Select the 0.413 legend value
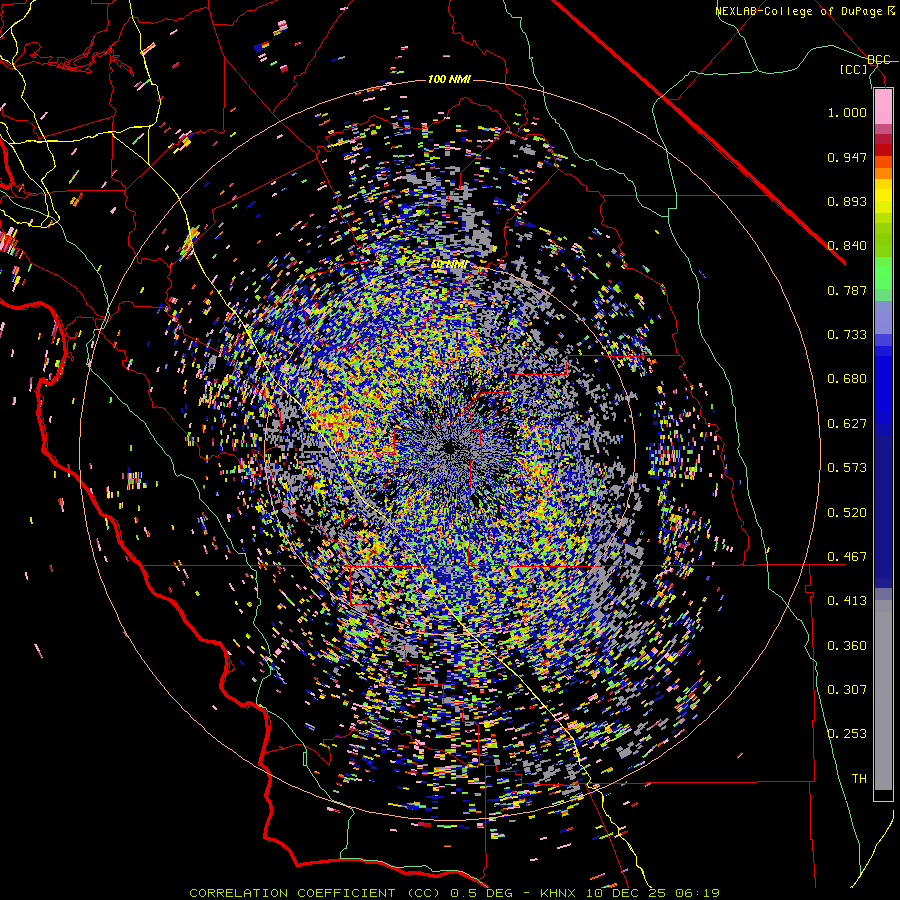The width and height of the screenshot is (900, 900). click(x=847, y=601)
